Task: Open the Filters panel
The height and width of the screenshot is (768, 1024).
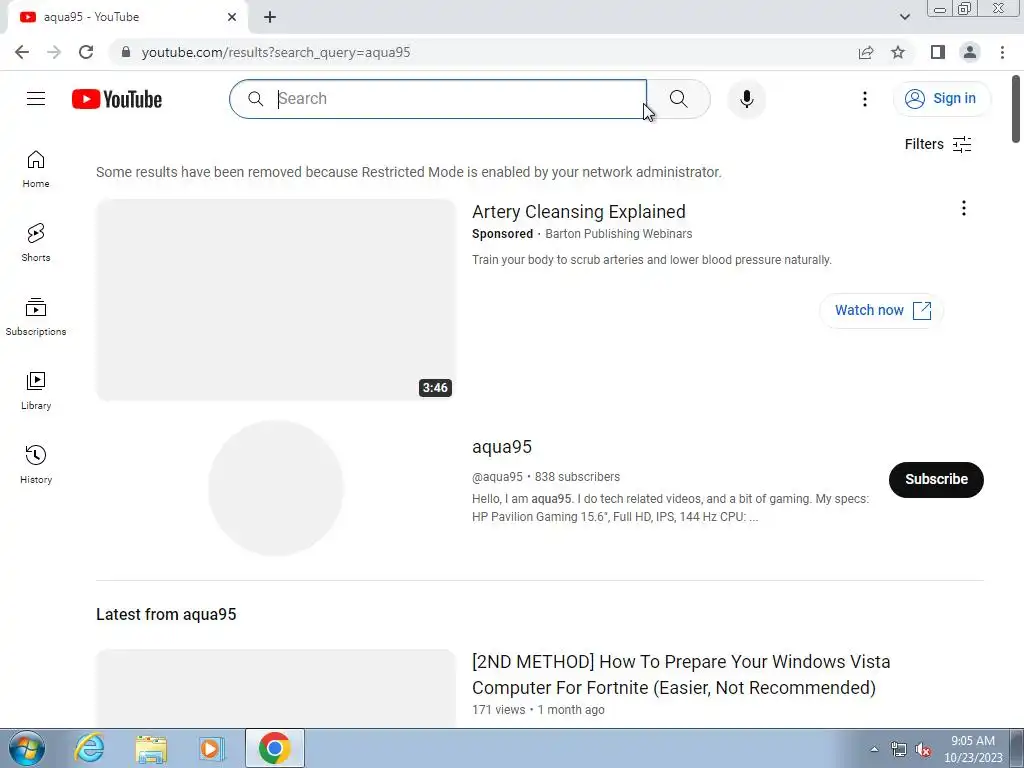Action: point(938,144)
